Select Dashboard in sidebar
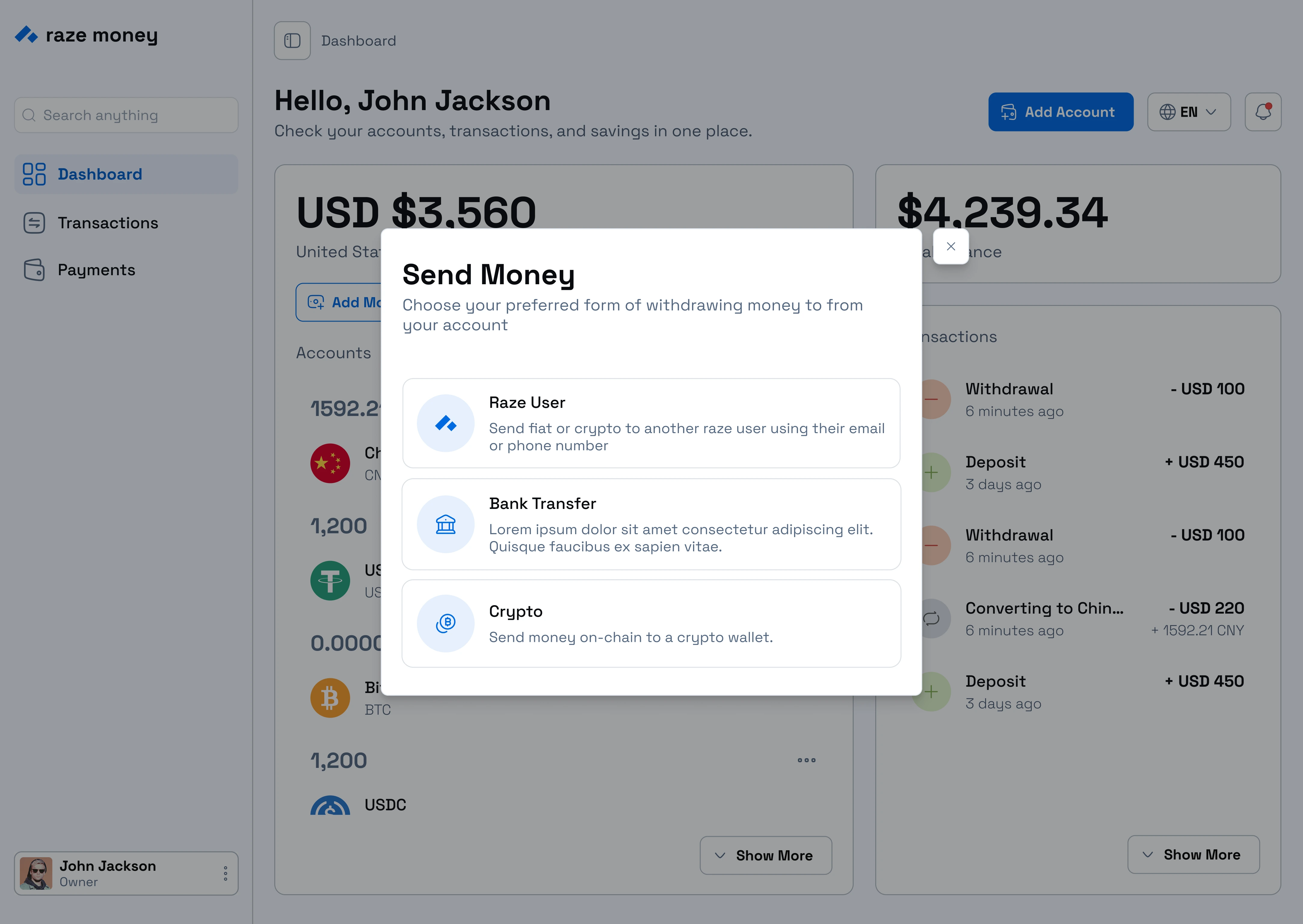1303x924 pixels. (x=100, y=174)
